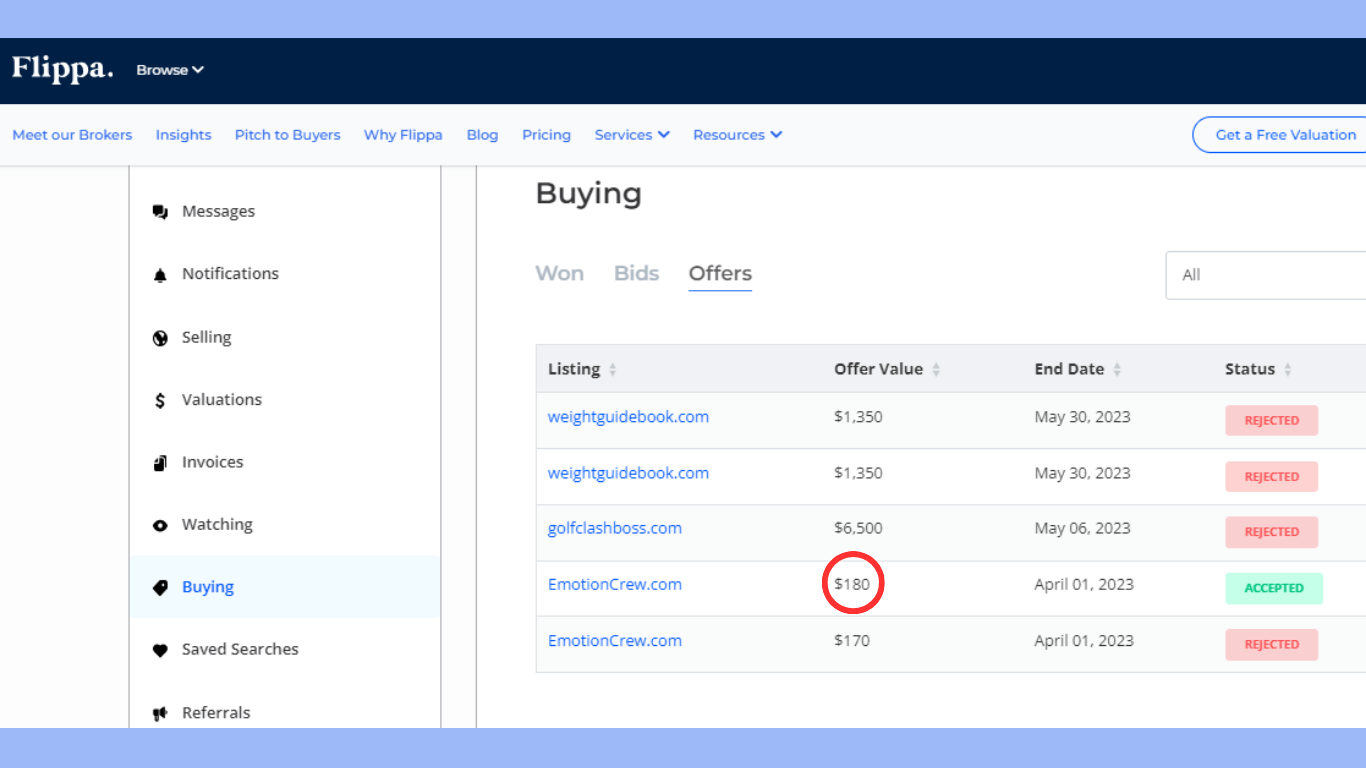Screen dimensions: 1366x768
Task: Click the Selling globe icon
Action: (160, 337)
